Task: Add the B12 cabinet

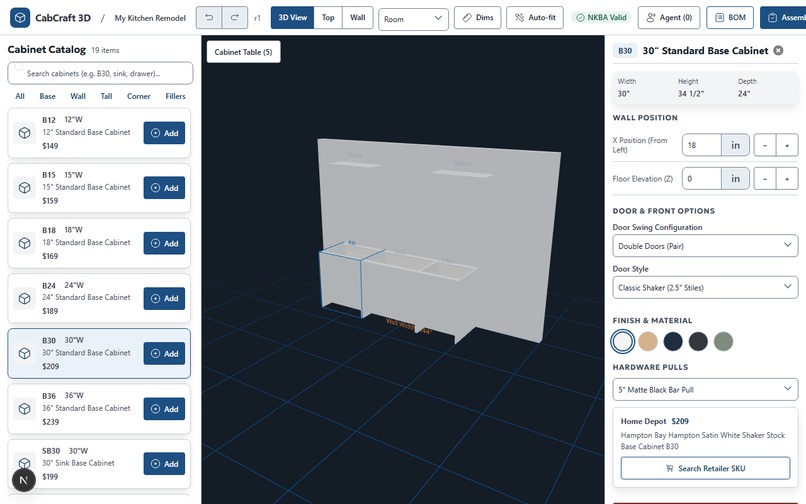Action: coord(164,133)
